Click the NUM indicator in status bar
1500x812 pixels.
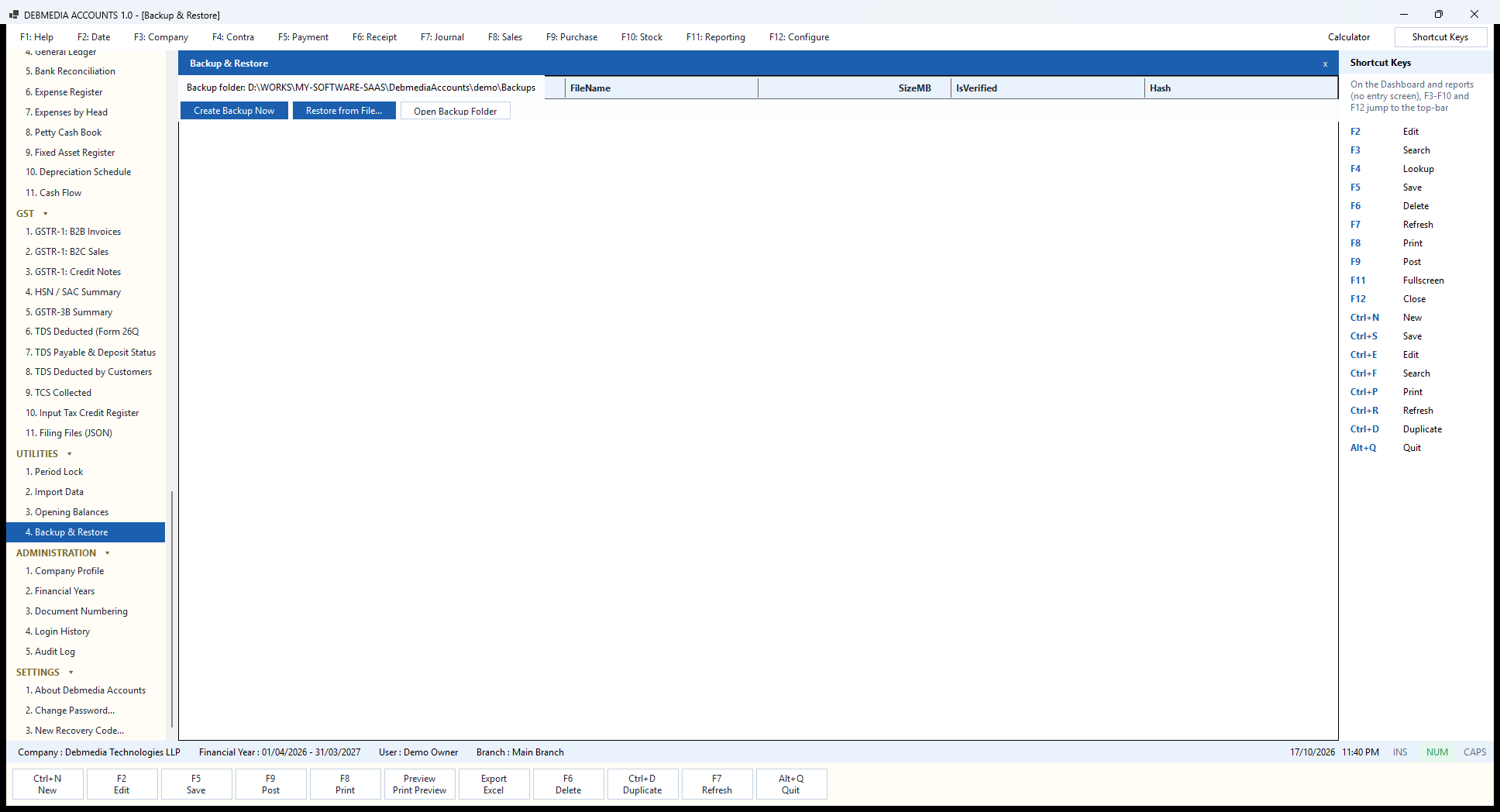1436,752
